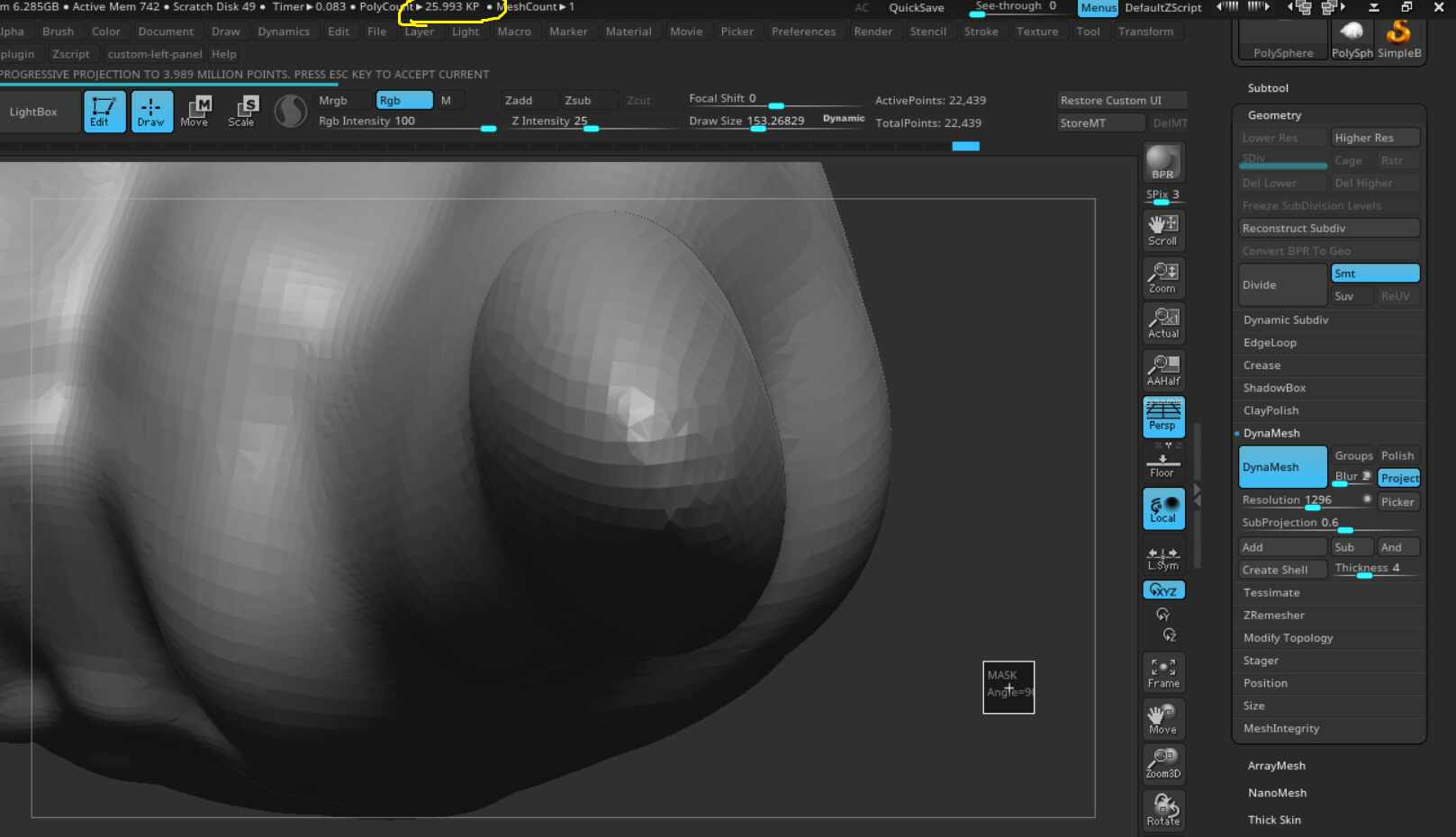Click the Frame view icon
The width and height of the screenshot is (1456, 837).
tap(1163, 671)
